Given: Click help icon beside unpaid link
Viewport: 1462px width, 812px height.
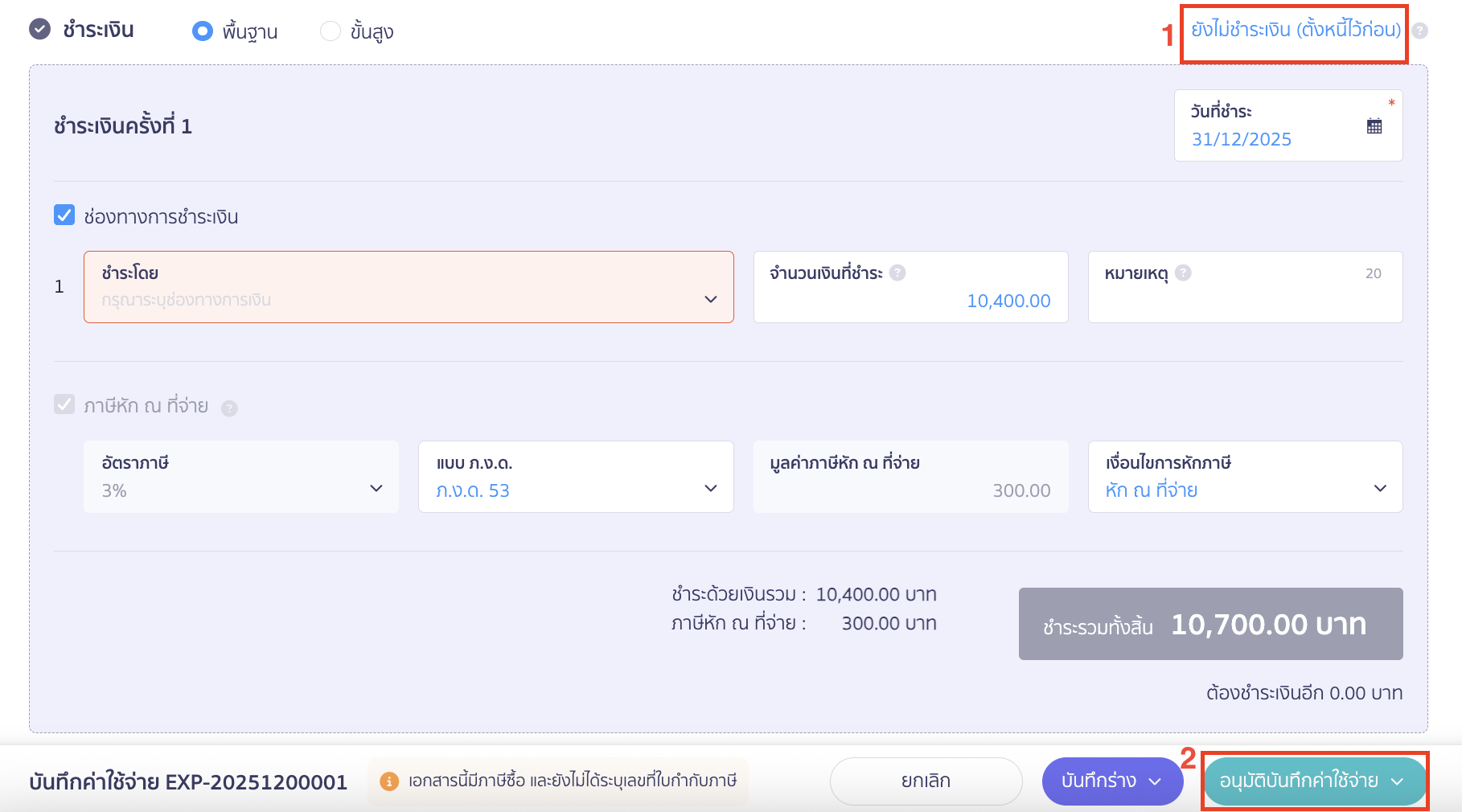Looking at the screenshot, I should [1420, 31].
